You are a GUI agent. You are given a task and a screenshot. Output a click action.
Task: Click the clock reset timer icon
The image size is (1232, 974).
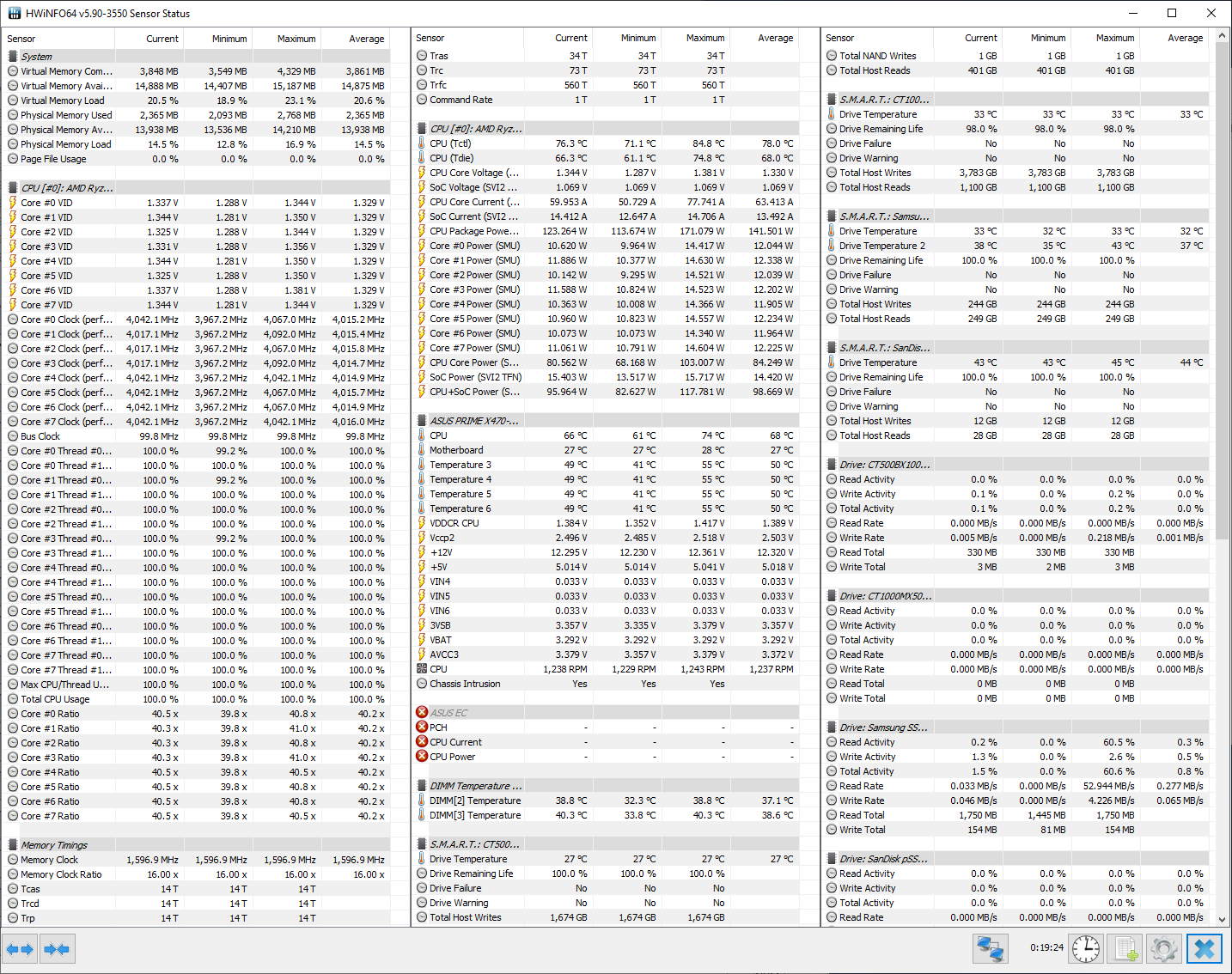coord(1086,949)
